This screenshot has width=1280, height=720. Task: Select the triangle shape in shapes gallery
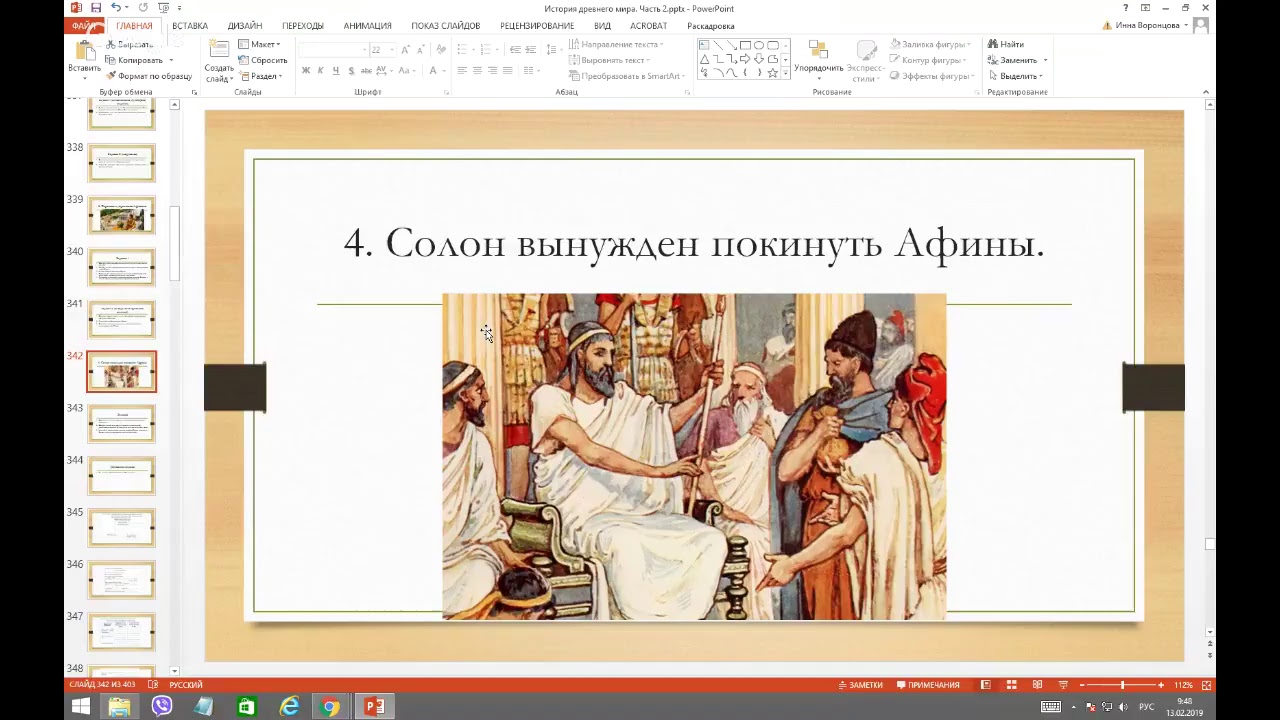pyautogui.click(x=704, y=59)
